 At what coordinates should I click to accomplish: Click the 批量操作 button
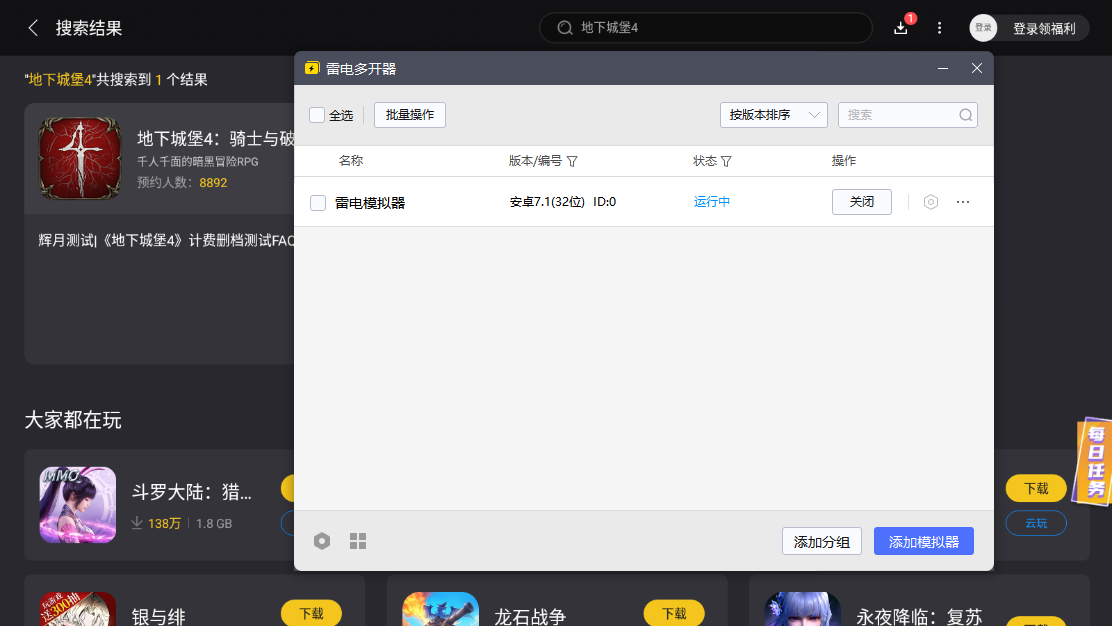(410, 115)
